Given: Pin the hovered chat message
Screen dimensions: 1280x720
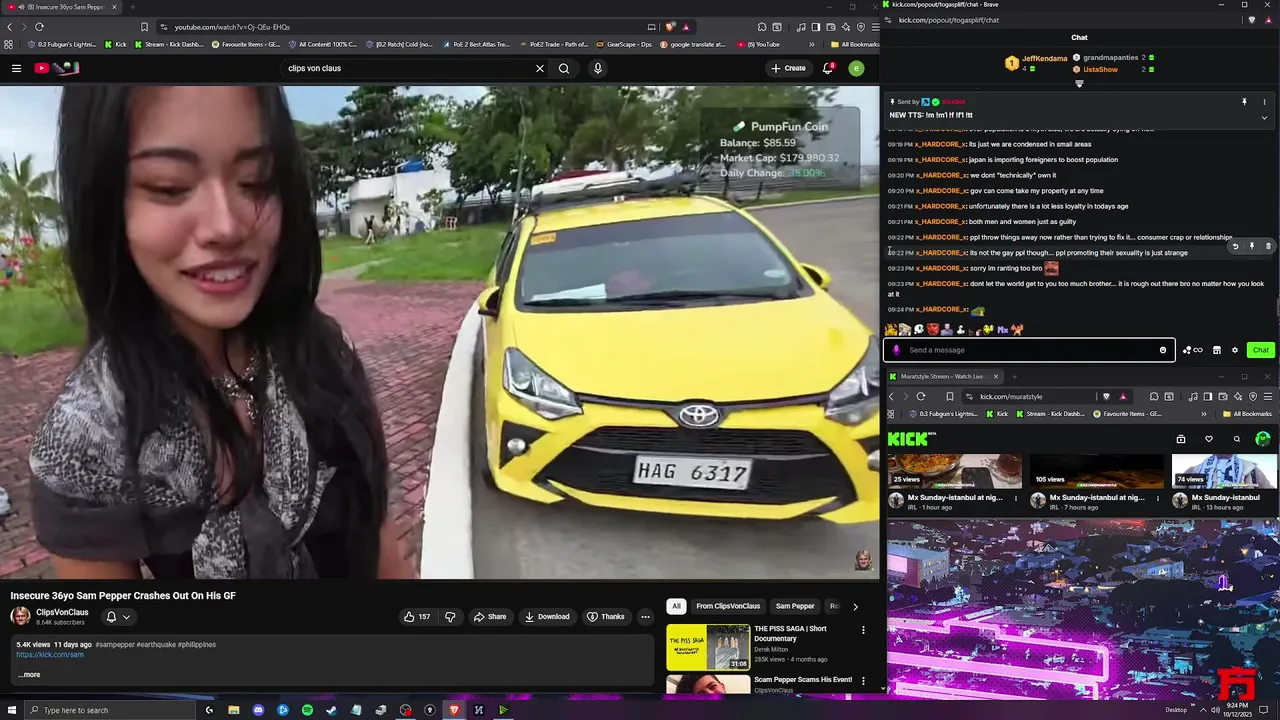Looking at the screenshot, I should click(x=1251, y=246).
